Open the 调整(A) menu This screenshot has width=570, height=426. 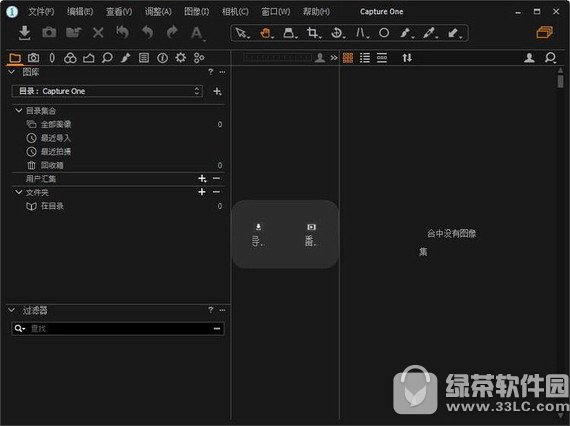158,12
